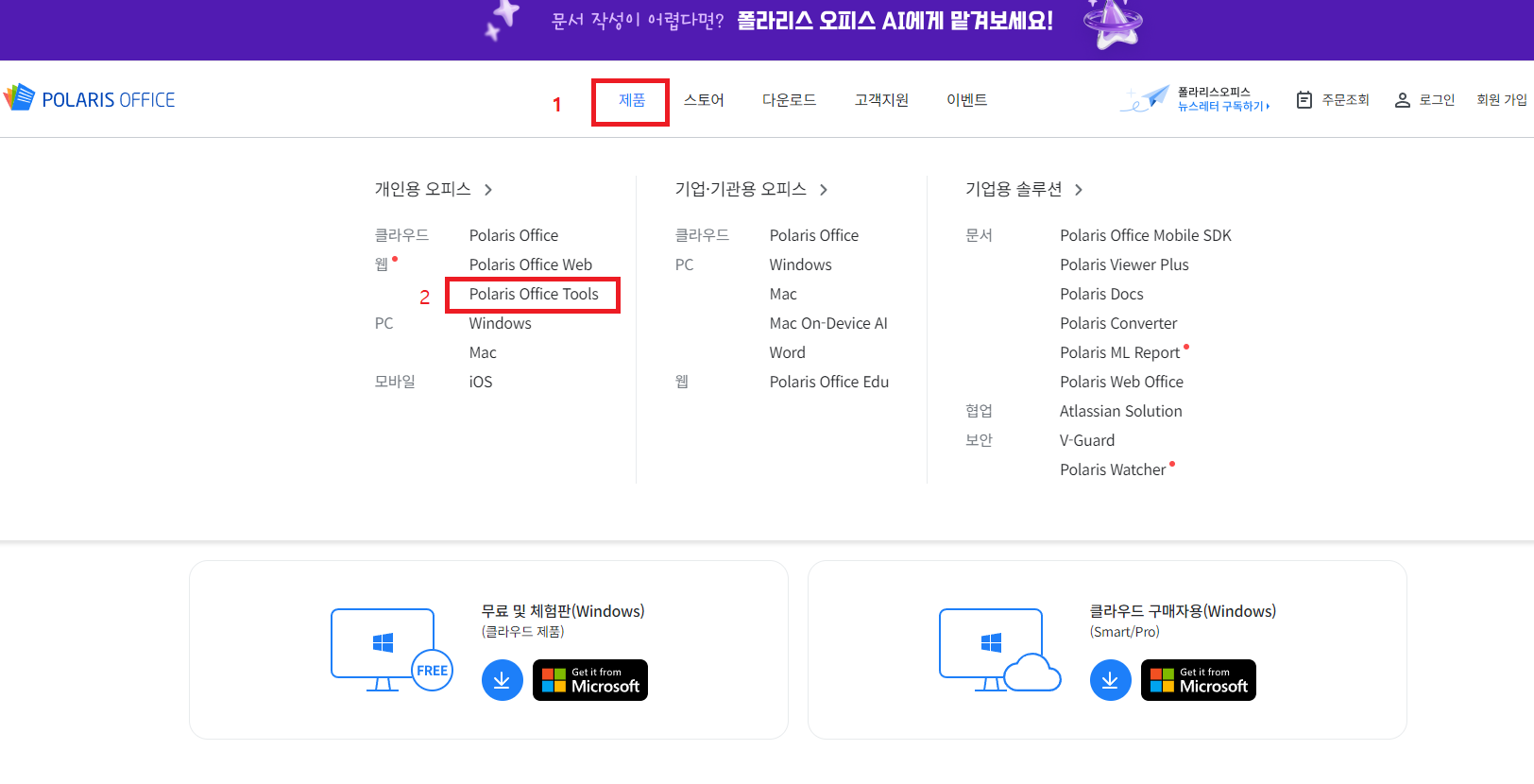The image size is (1534, 784).
Task: Get cloud purchase version from Microsoft Store
Action: [1199, 680]
